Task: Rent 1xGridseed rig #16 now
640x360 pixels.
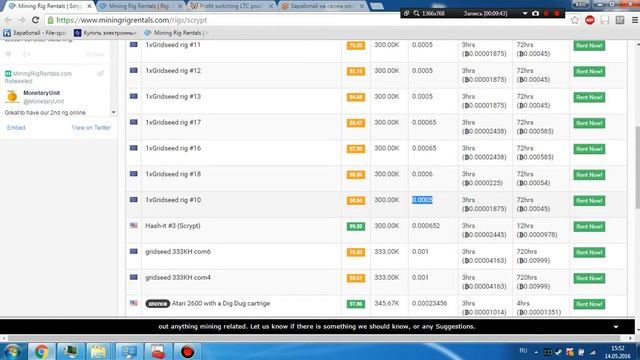Action: (589, 149)
